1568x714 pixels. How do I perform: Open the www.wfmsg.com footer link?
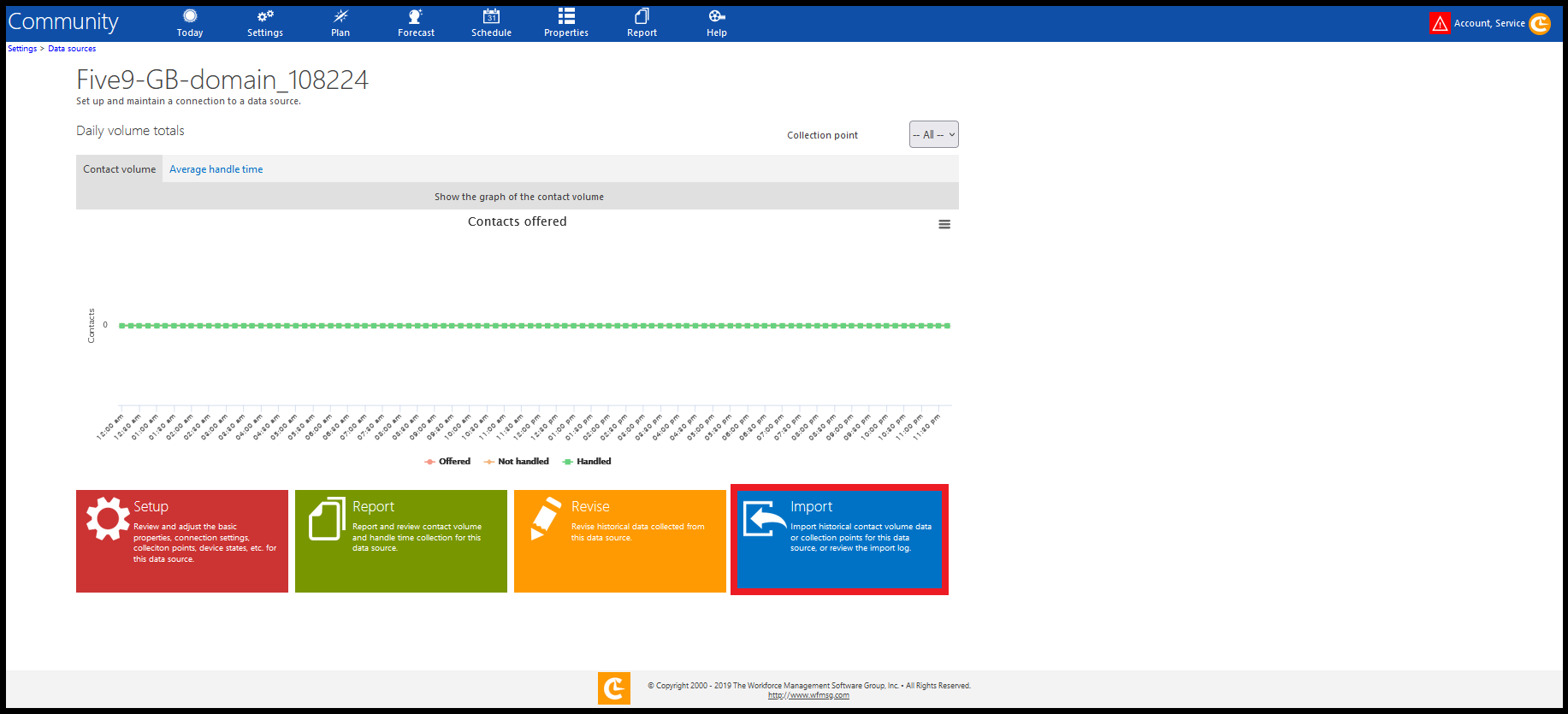(808, 695)
